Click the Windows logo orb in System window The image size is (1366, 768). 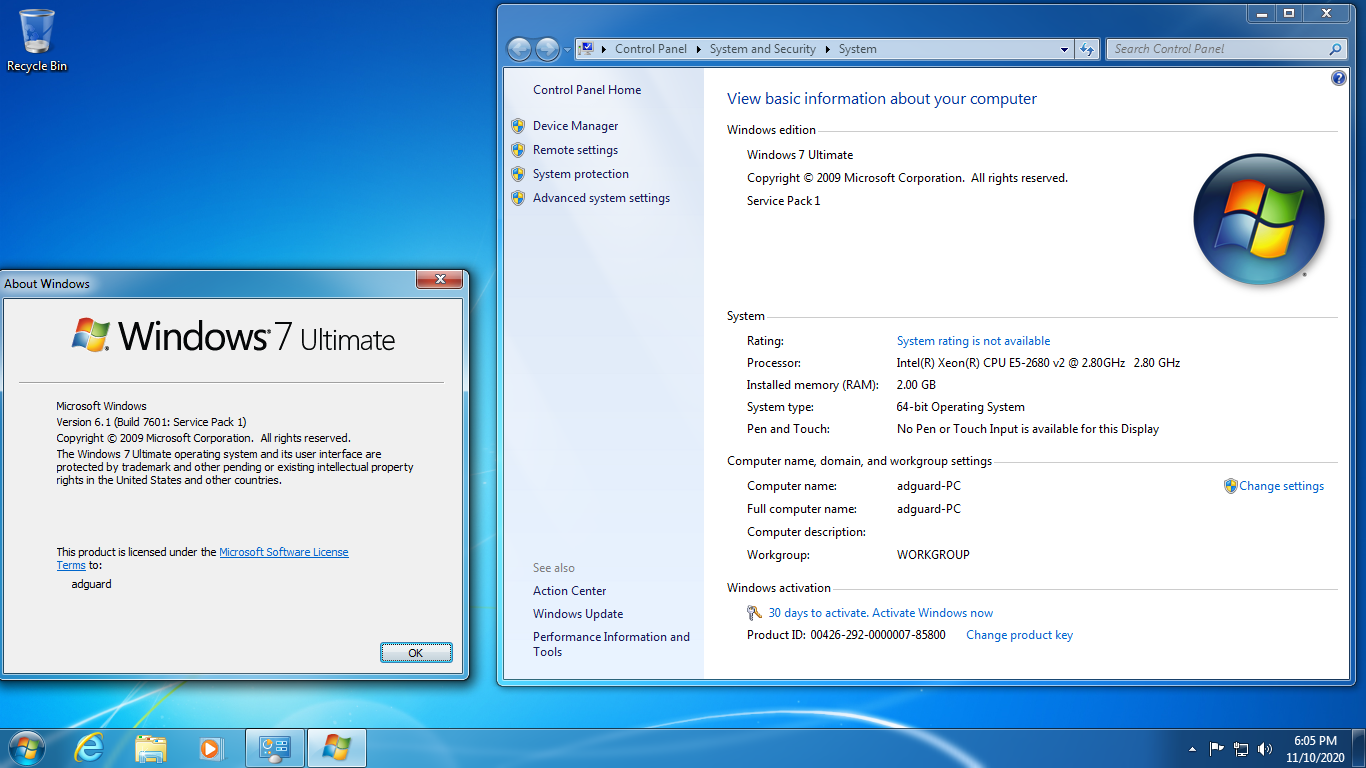1259,219
